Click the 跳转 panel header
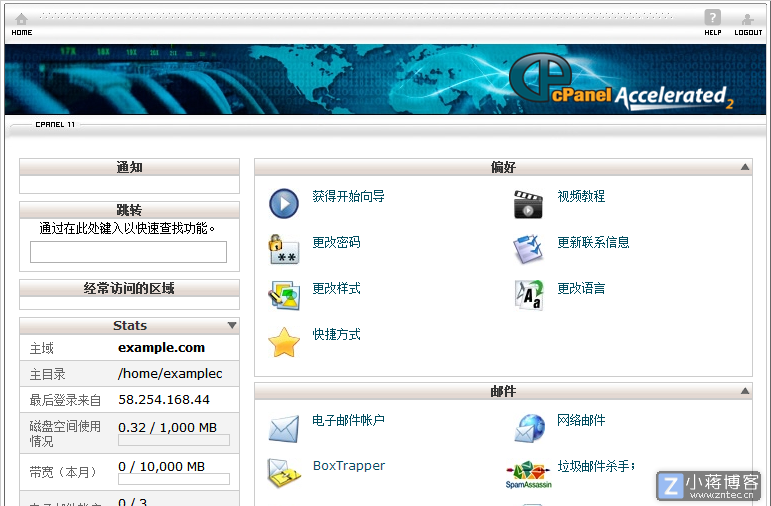 pyautogui.click(x=129, y=210)
